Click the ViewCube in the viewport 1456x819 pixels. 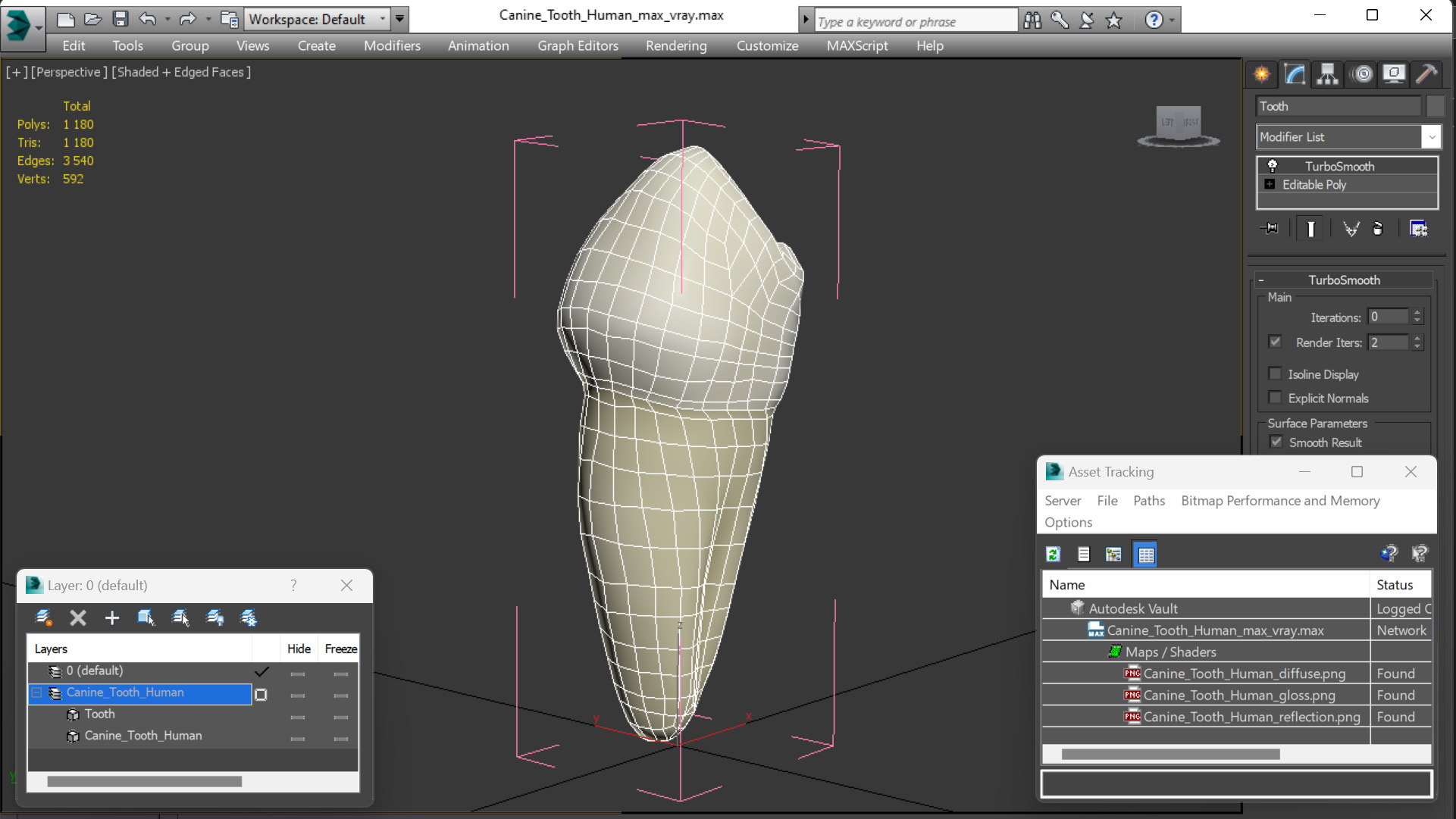pos(1179,126)
